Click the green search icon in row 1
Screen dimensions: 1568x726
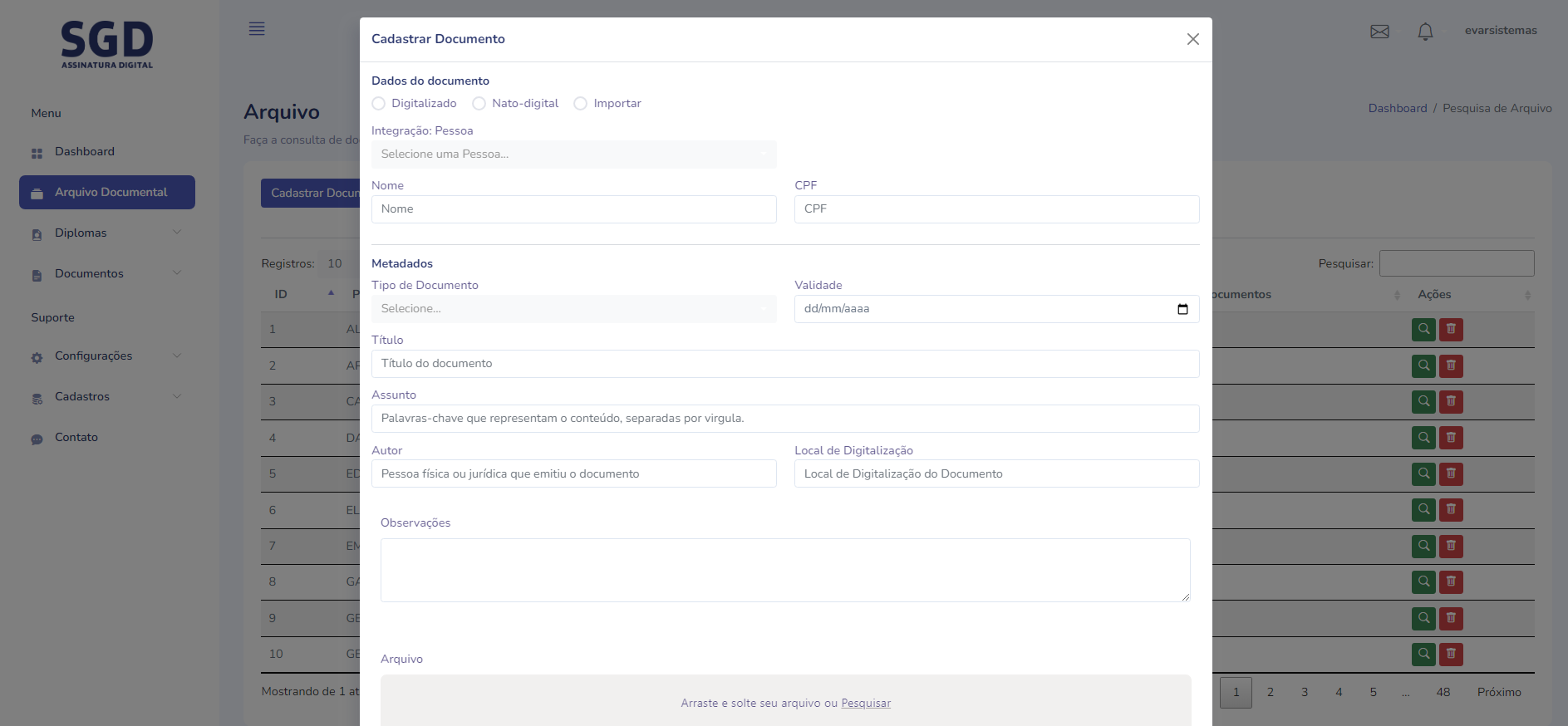1423,329
